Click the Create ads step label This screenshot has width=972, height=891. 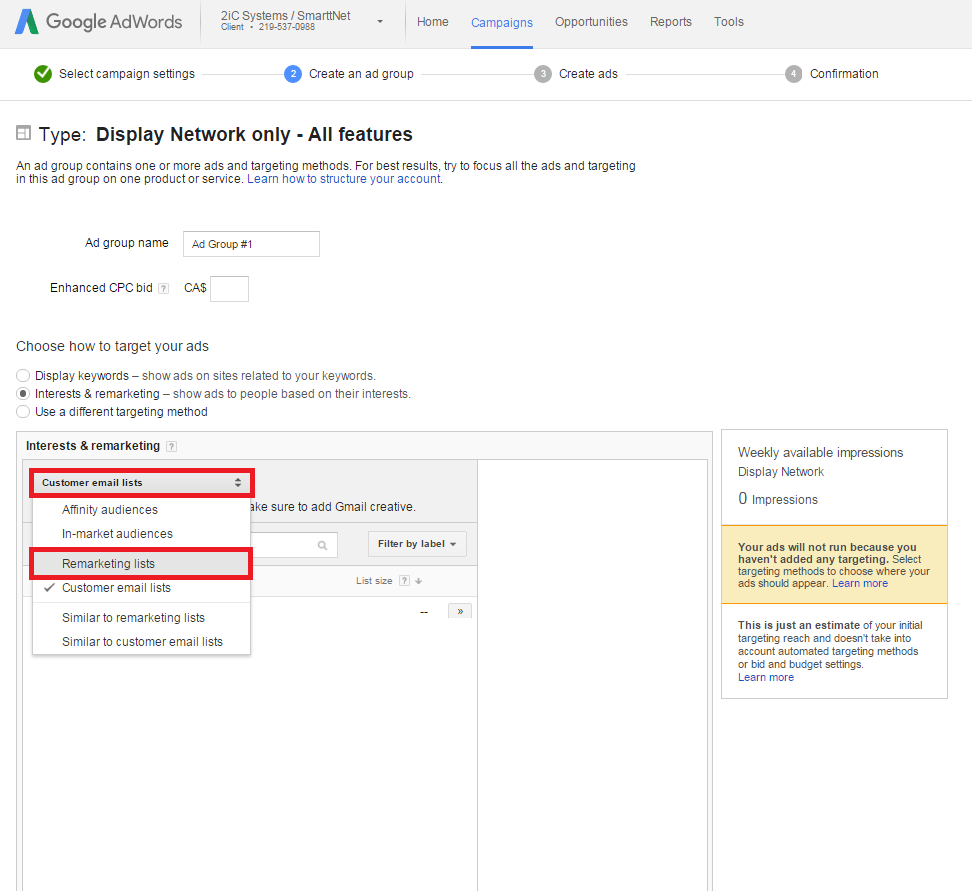588,74
